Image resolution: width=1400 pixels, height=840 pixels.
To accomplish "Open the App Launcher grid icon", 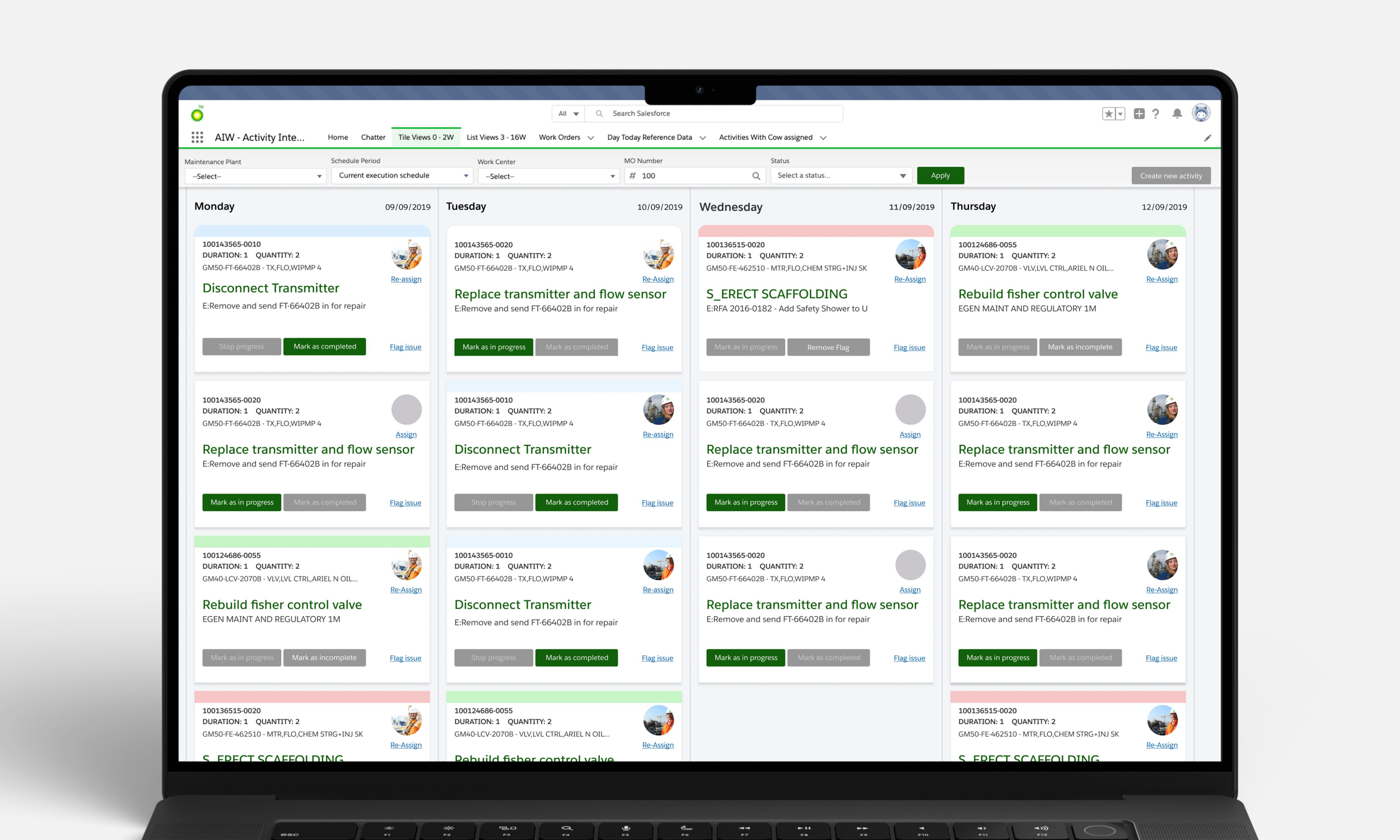I will point(197,137).
